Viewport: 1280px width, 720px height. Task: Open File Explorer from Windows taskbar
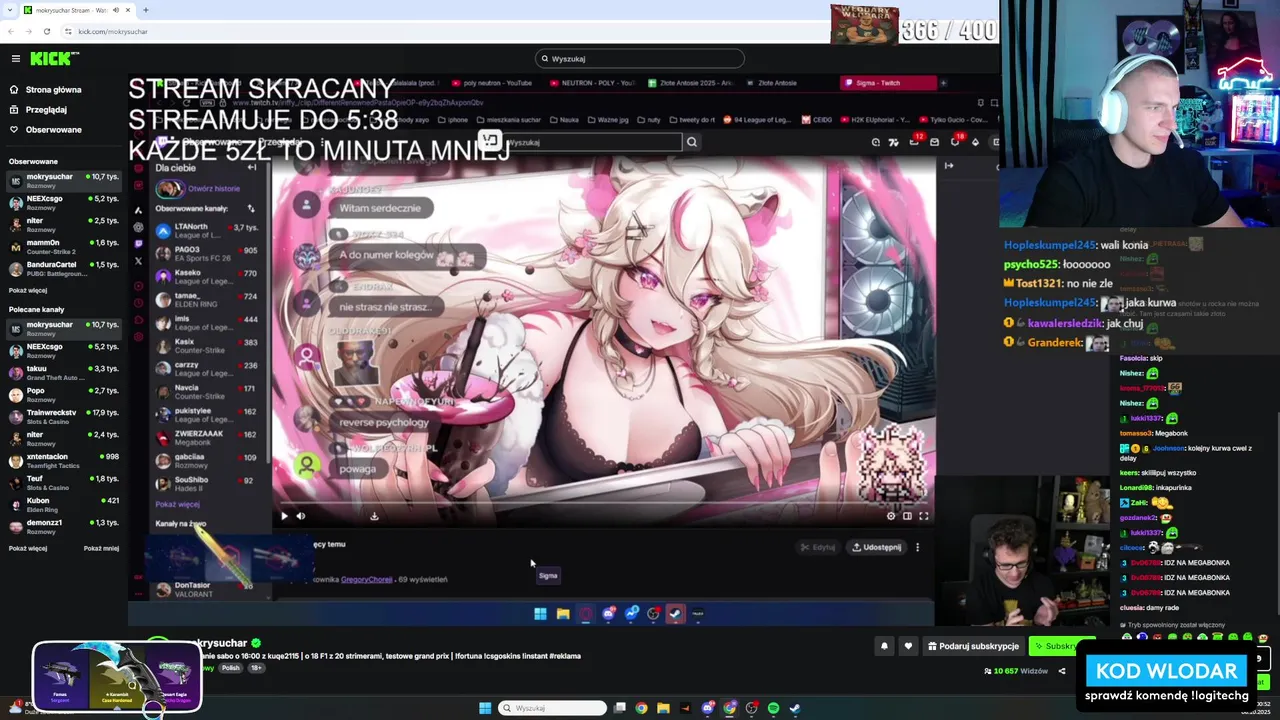pos(663,708)
